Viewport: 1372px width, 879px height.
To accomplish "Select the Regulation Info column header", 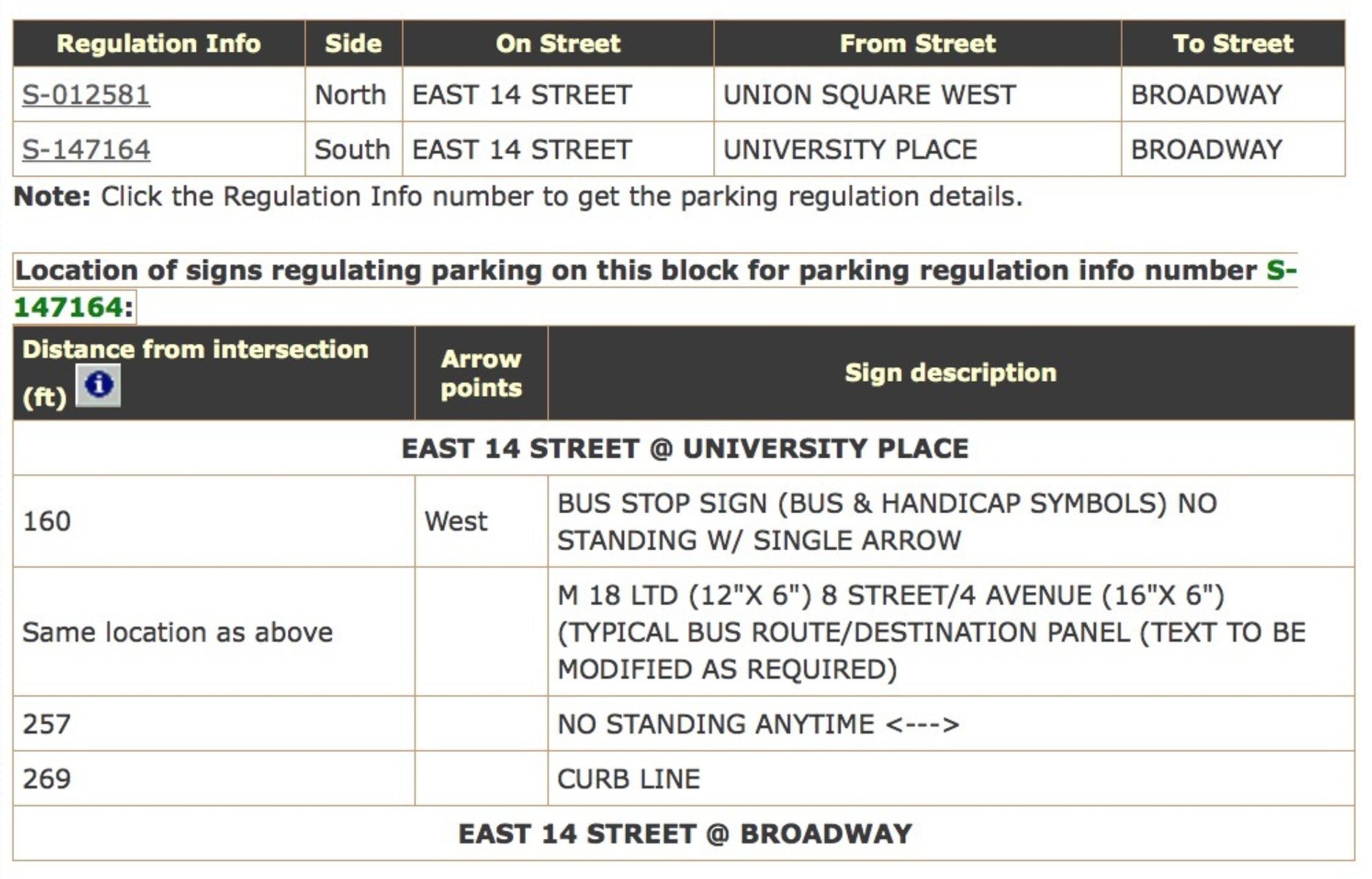I will pos(160,43).
